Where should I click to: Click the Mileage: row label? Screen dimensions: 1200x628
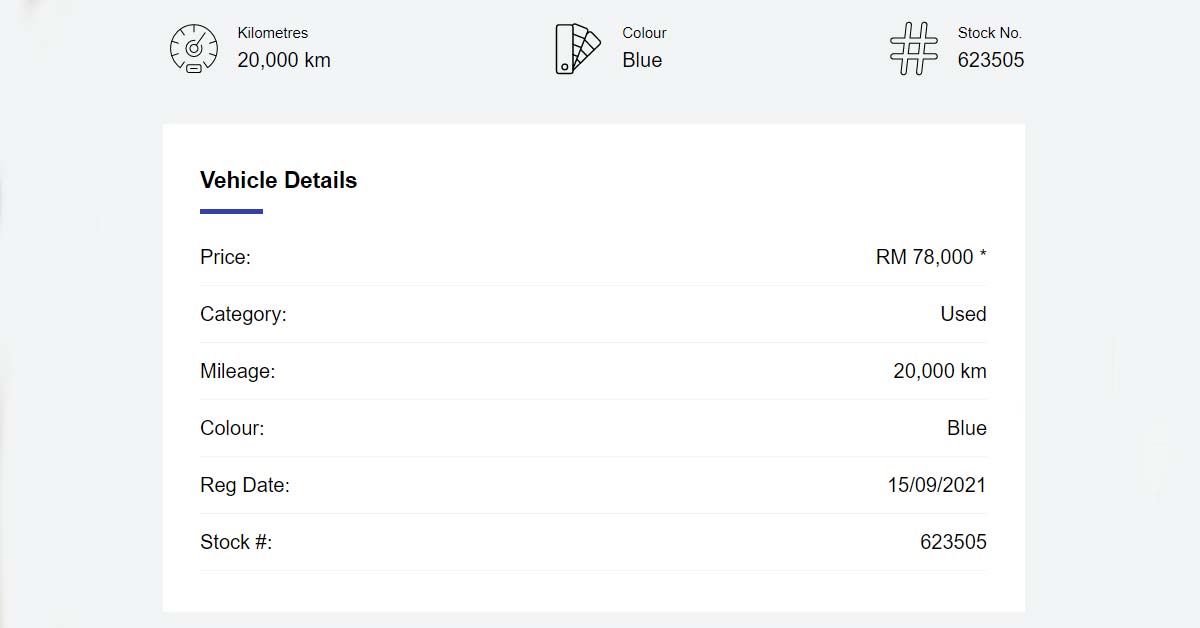(x=237, y=371)
